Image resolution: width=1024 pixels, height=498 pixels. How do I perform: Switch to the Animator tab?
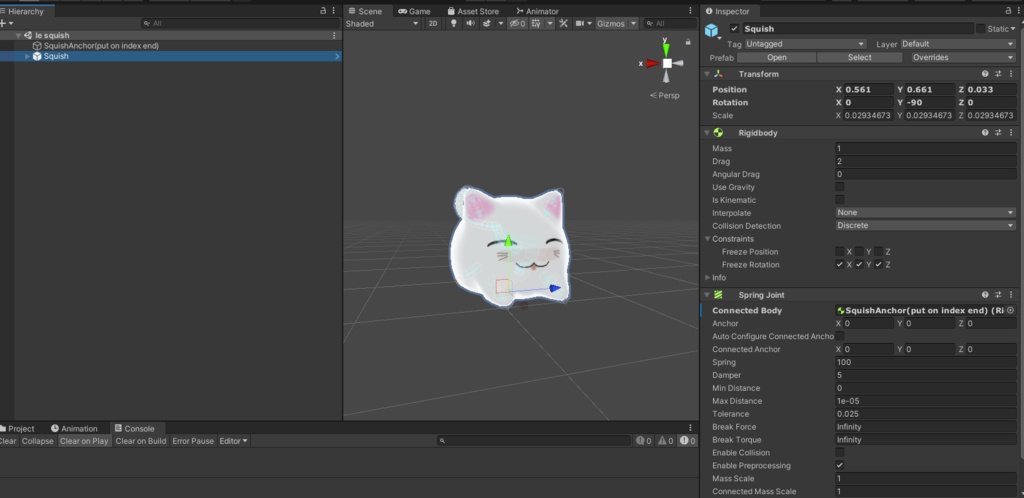[537, 11]
